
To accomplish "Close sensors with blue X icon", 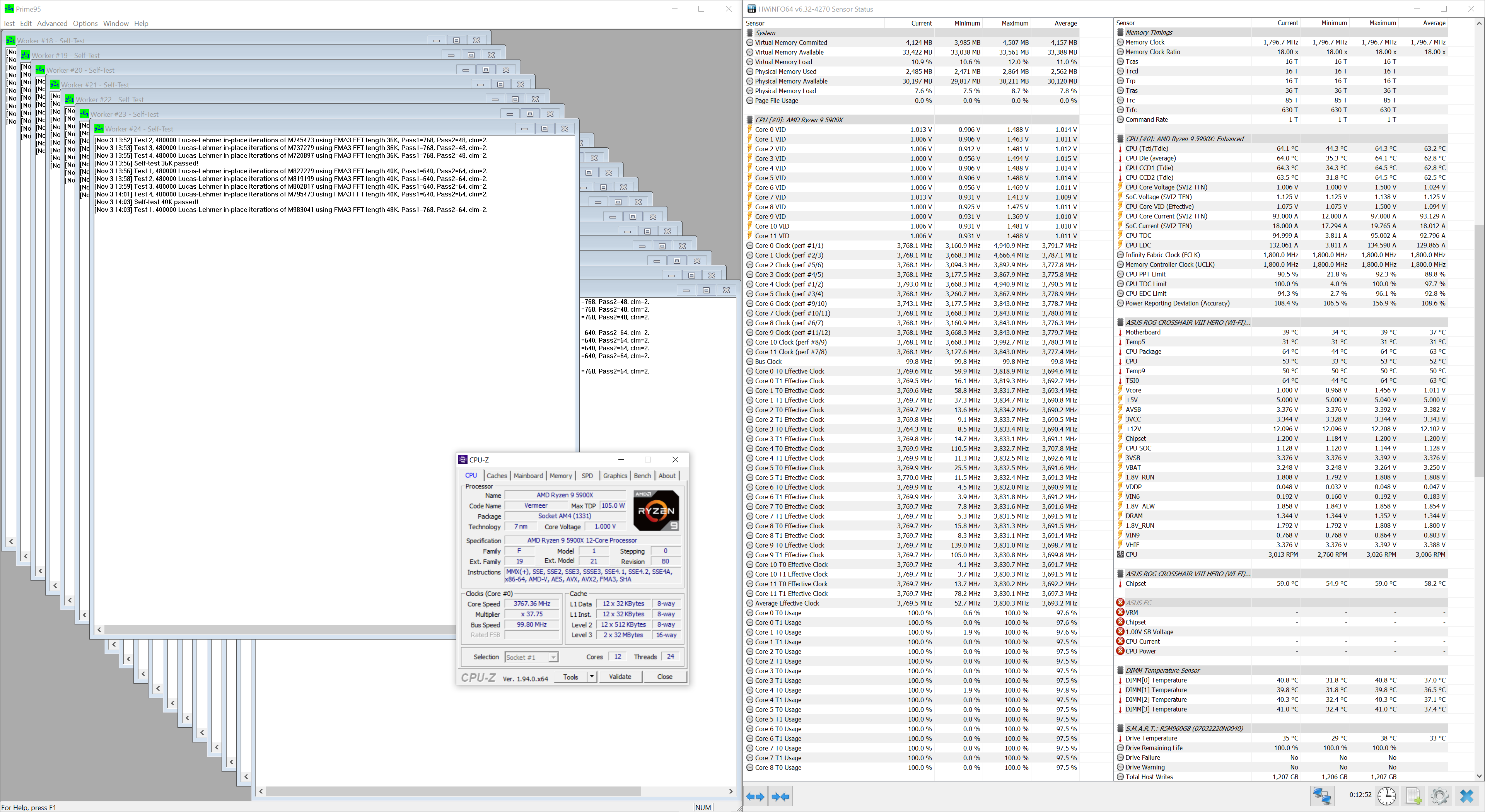I will click(x=1466, y=796).
